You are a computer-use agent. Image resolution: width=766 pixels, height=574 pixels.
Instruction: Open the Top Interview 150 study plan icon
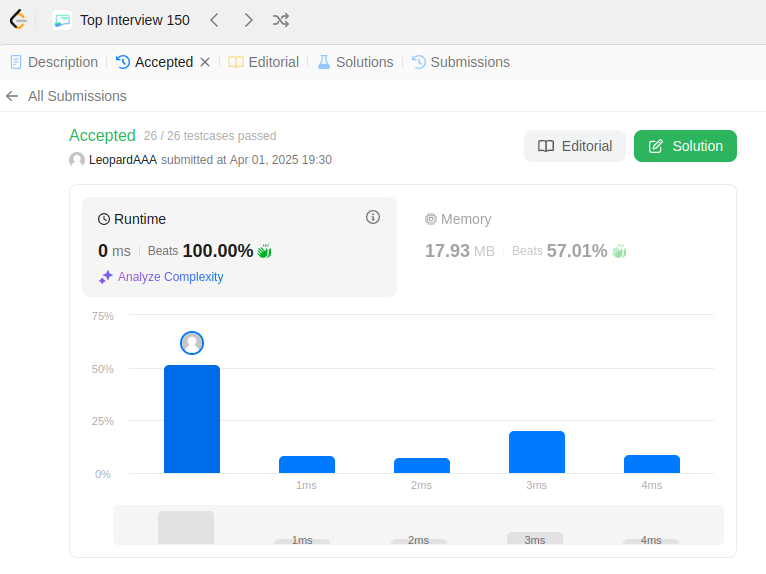point(62,20)
